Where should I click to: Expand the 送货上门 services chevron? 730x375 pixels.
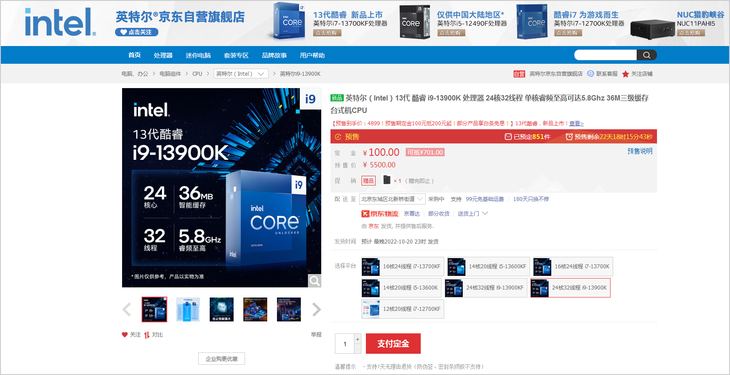485,213
